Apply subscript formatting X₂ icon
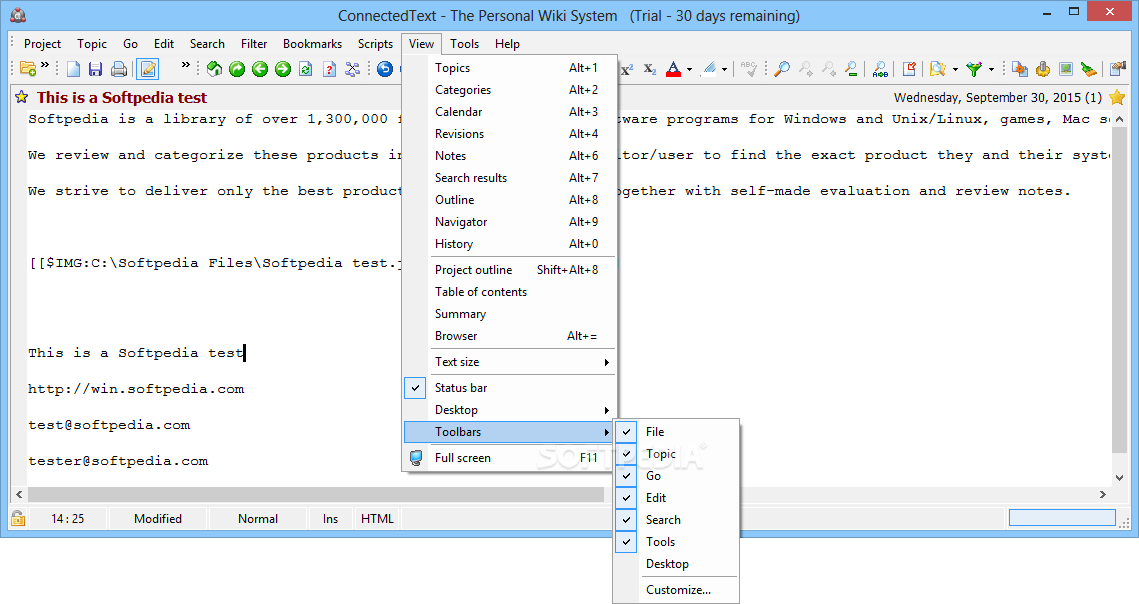Viewport: 1139px width, 604px height. (650, 69)
